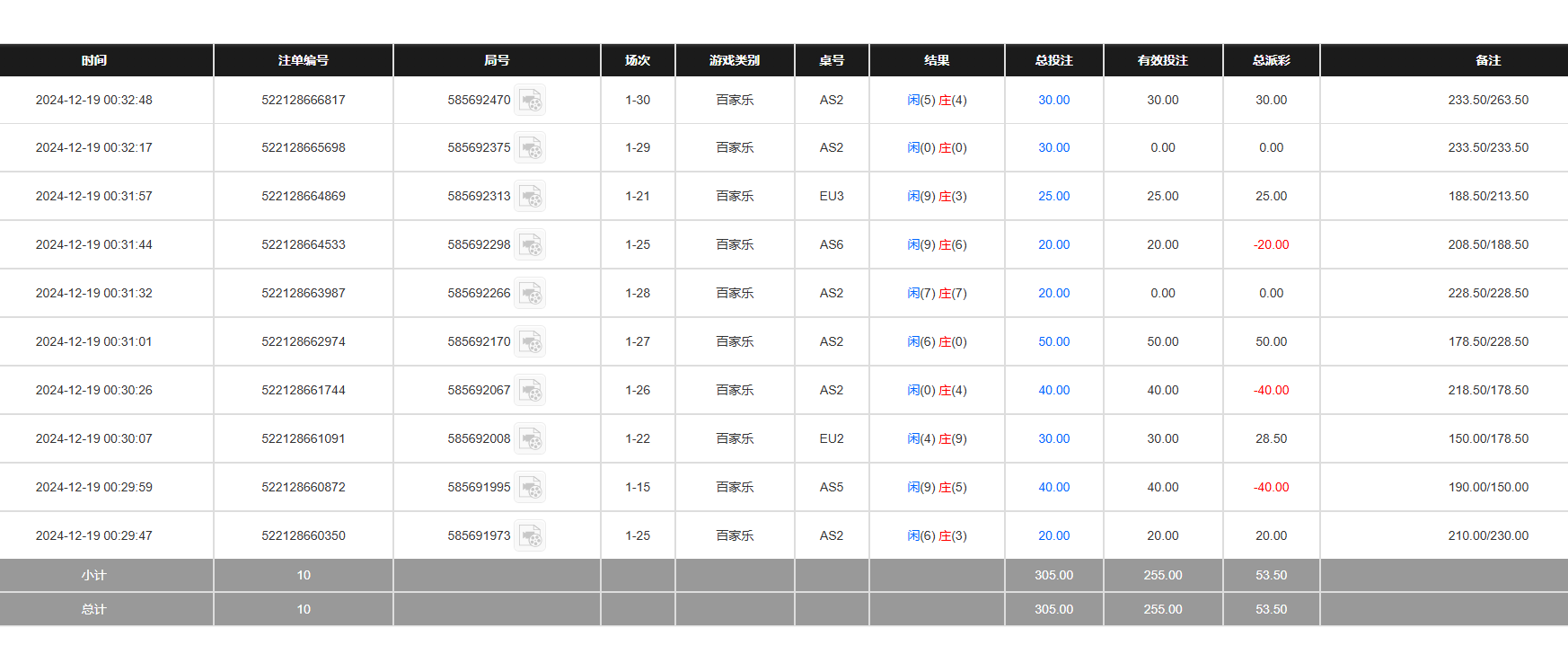This screenshot has height=654, width=1568.
Task: Select the 时间 column header
Action: (94, 60)
